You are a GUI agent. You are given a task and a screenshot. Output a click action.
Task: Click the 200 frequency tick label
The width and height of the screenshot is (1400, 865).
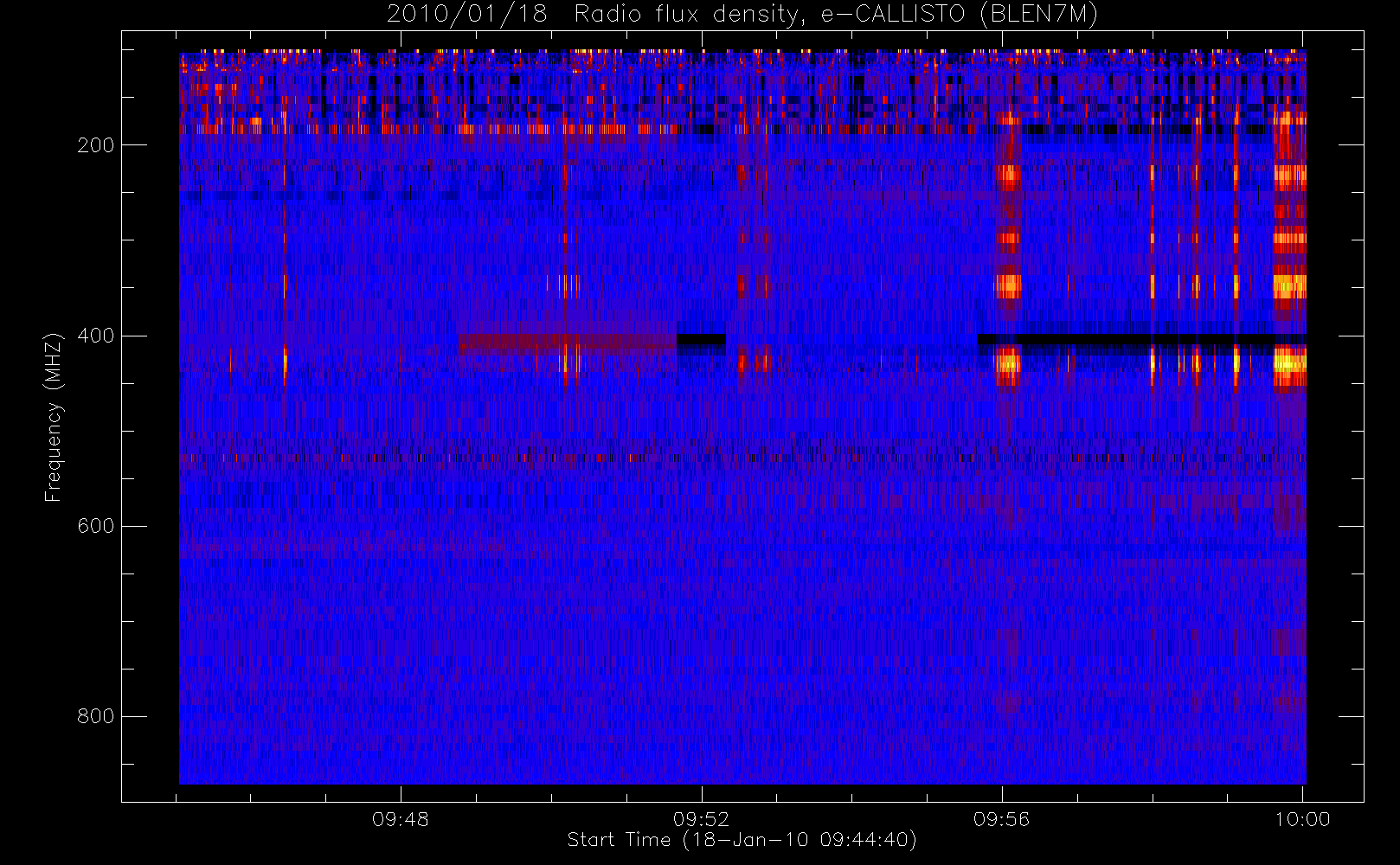[x=95, y=144]
